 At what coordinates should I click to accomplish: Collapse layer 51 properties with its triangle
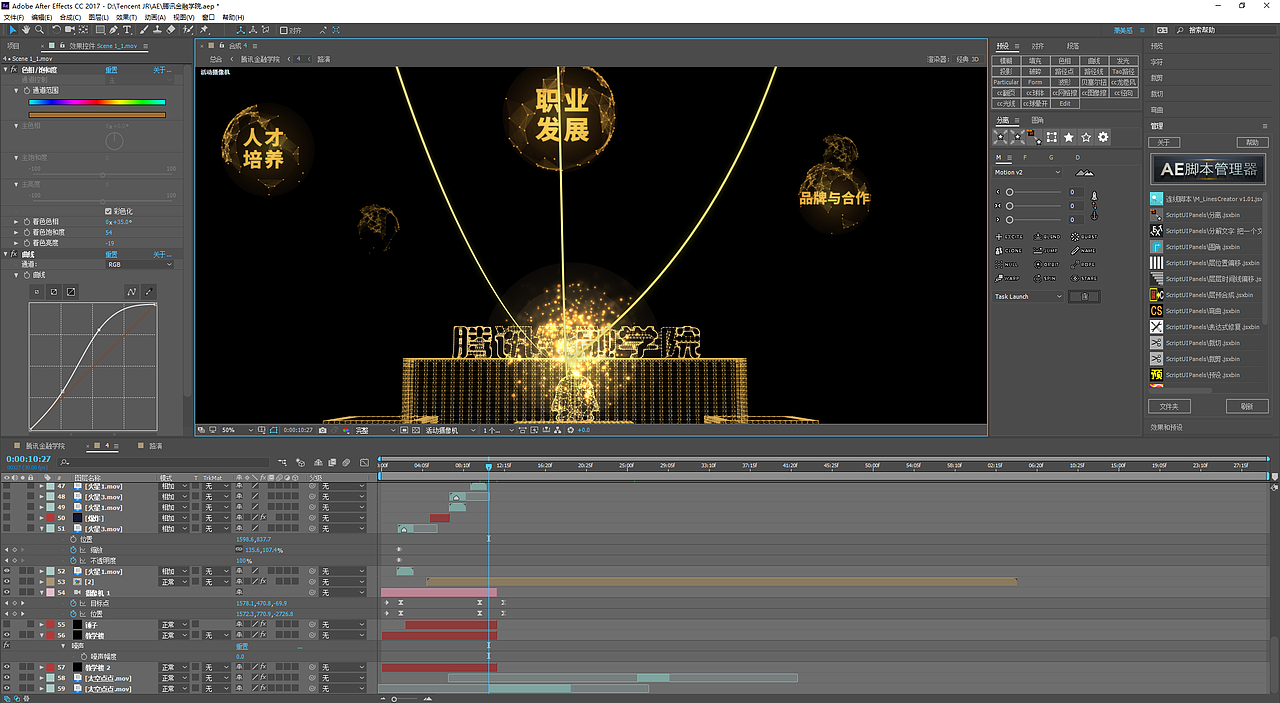click(42, 529)
